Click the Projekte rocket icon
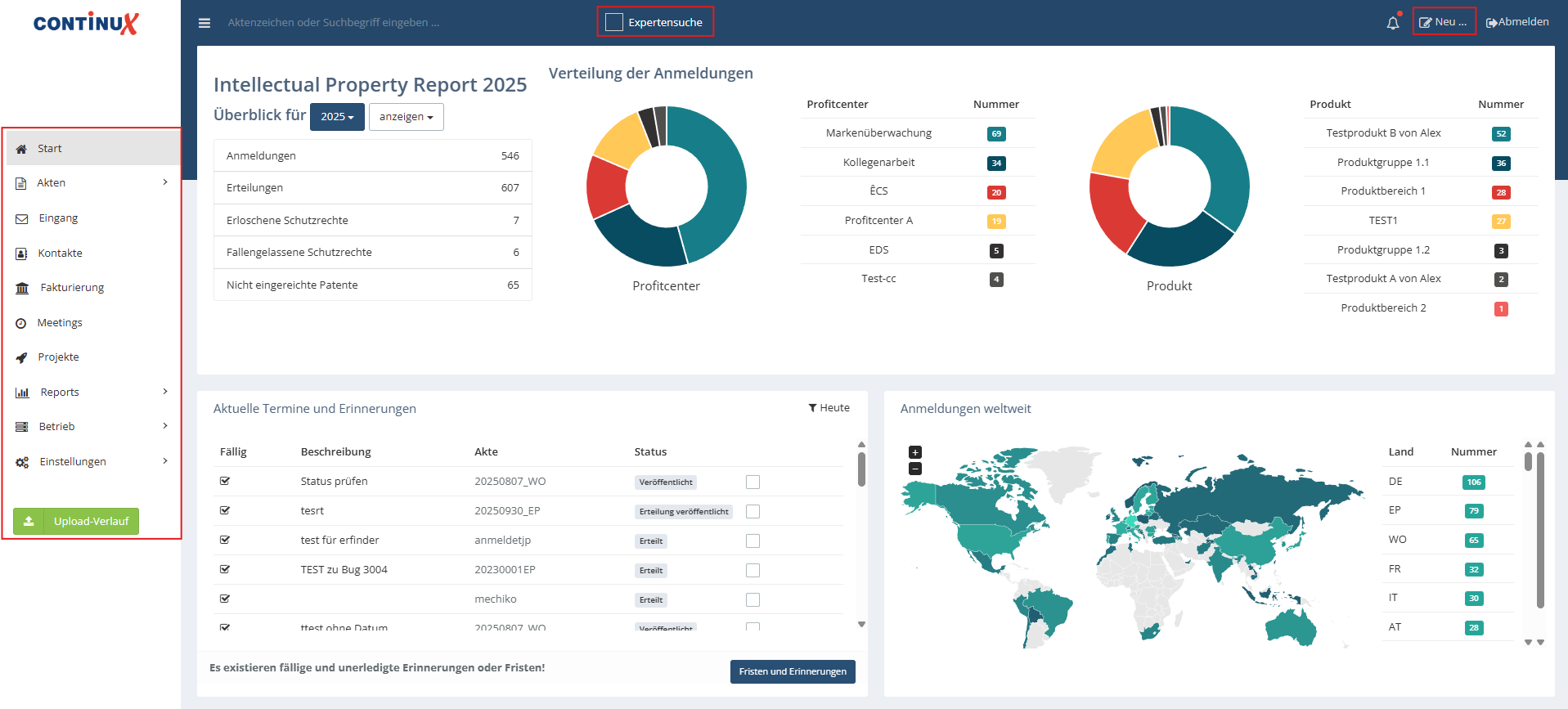 pyautogui.click(x=22, y=357)
